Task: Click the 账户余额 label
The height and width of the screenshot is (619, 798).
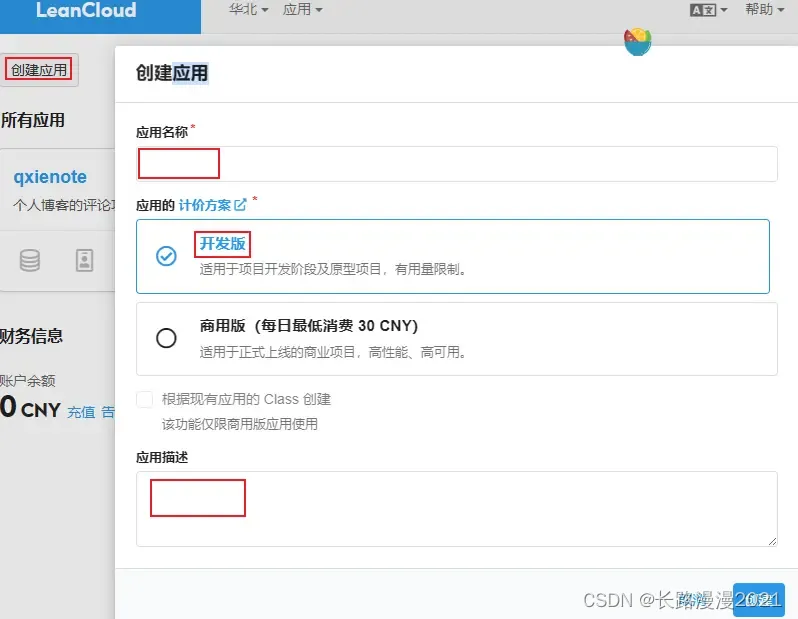Action: (x=27, y=381)
